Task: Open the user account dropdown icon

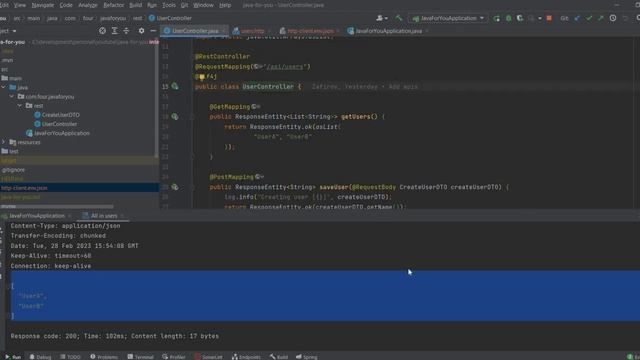Action: click(382, 18)
